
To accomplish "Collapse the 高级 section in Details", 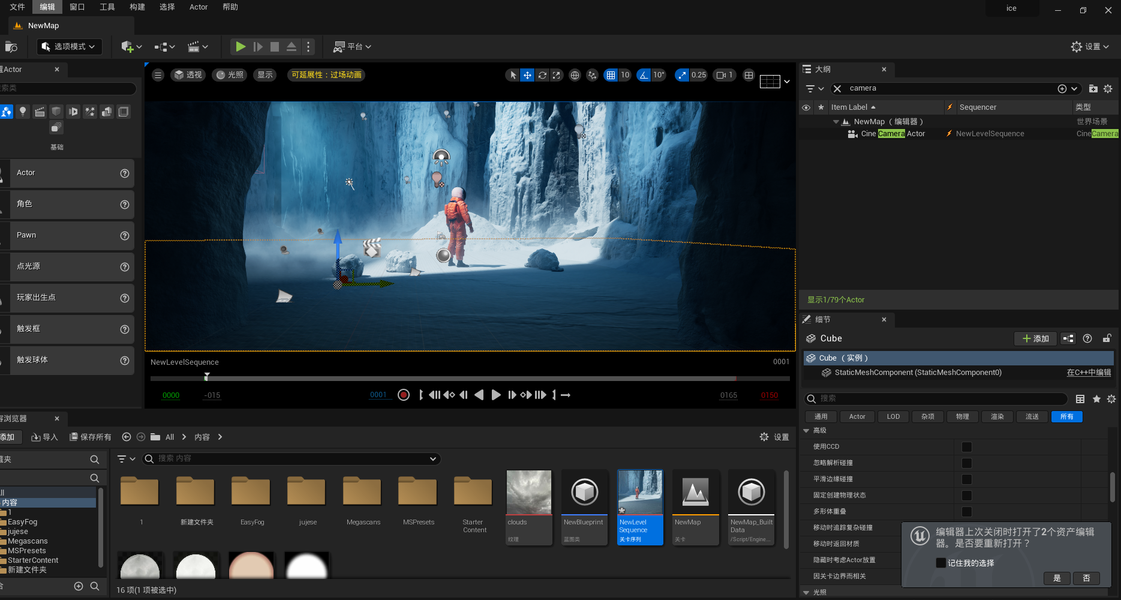I will [807, 431].
